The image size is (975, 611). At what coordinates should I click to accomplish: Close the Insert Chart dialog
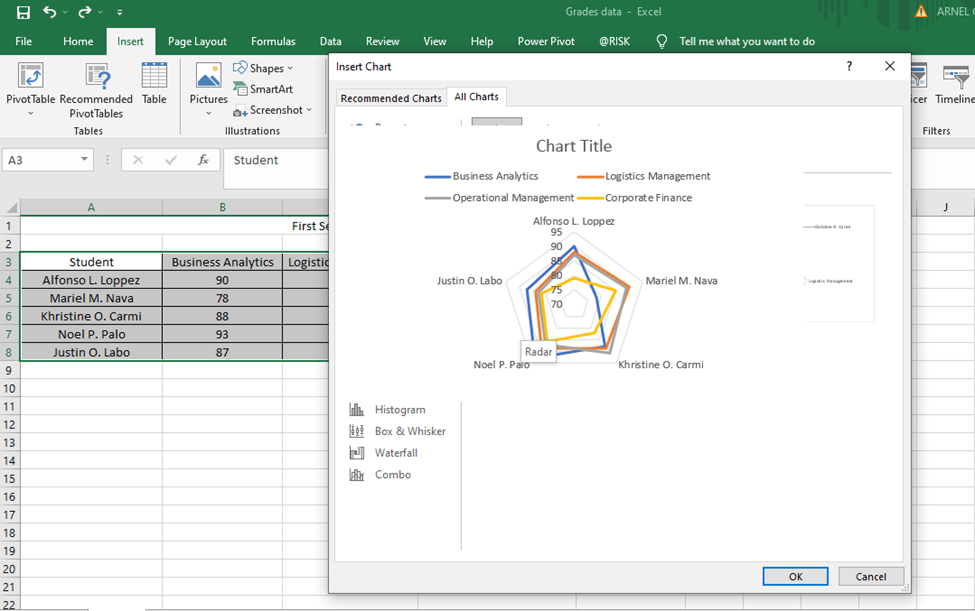tap(890, 66)
